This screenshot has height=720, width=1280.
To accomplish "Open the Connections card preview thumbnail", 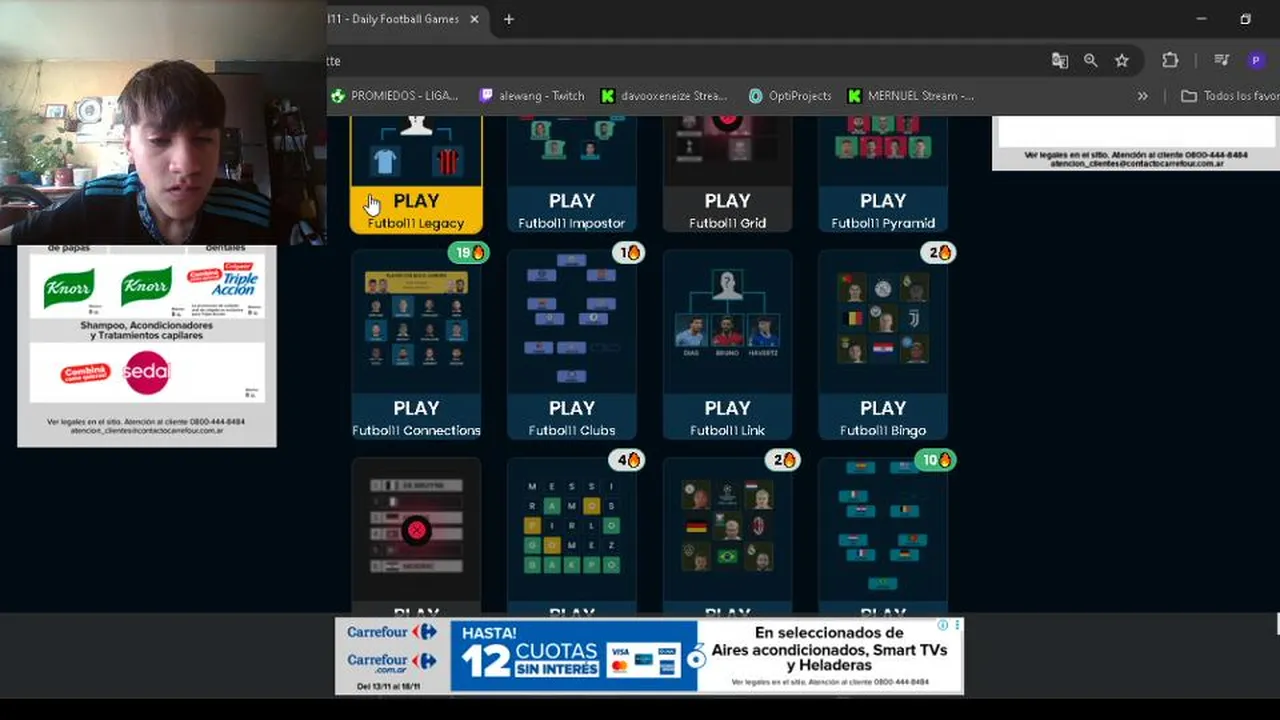I will (x=416, y=320).
